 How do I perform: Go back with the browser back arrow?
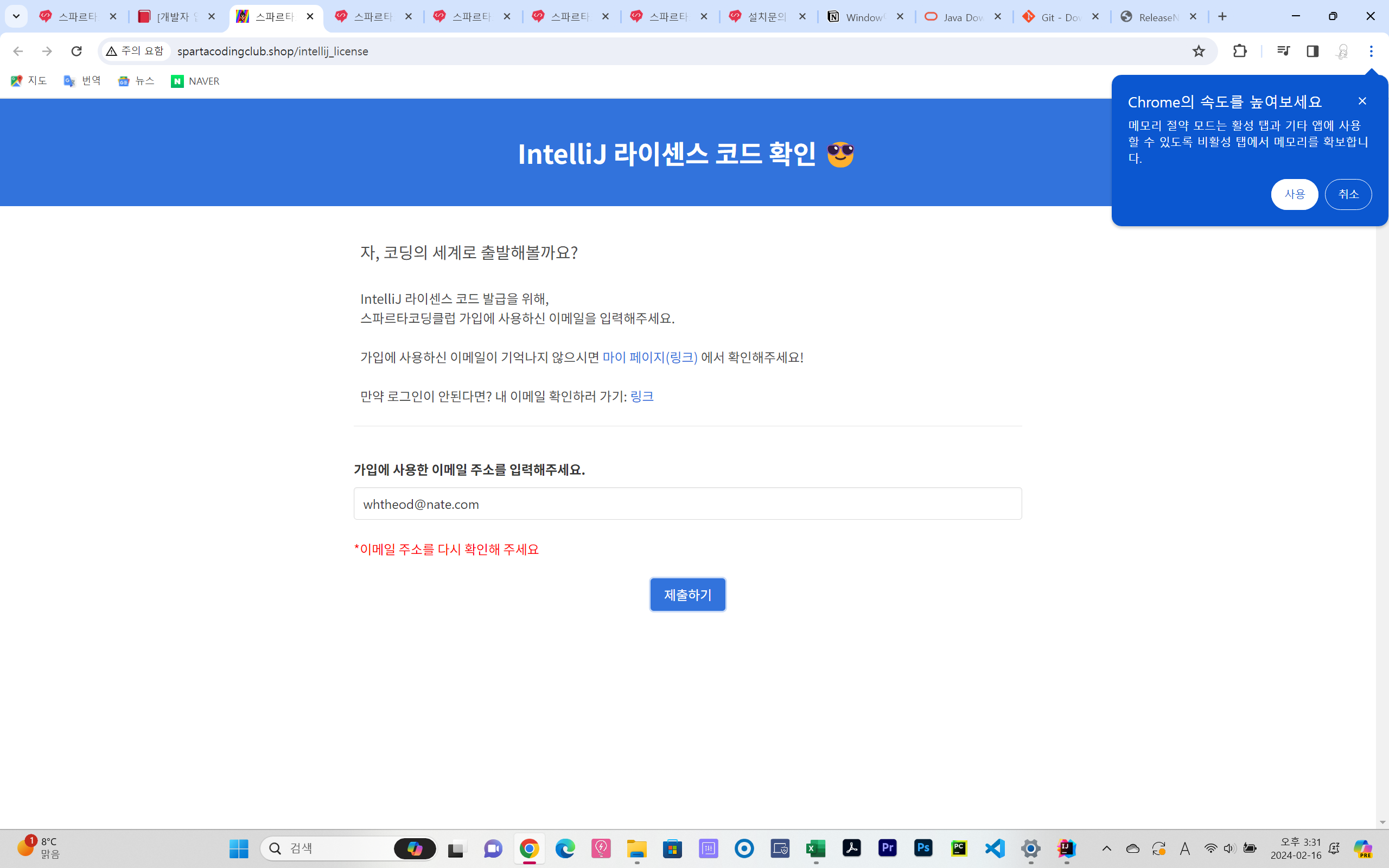18,51
